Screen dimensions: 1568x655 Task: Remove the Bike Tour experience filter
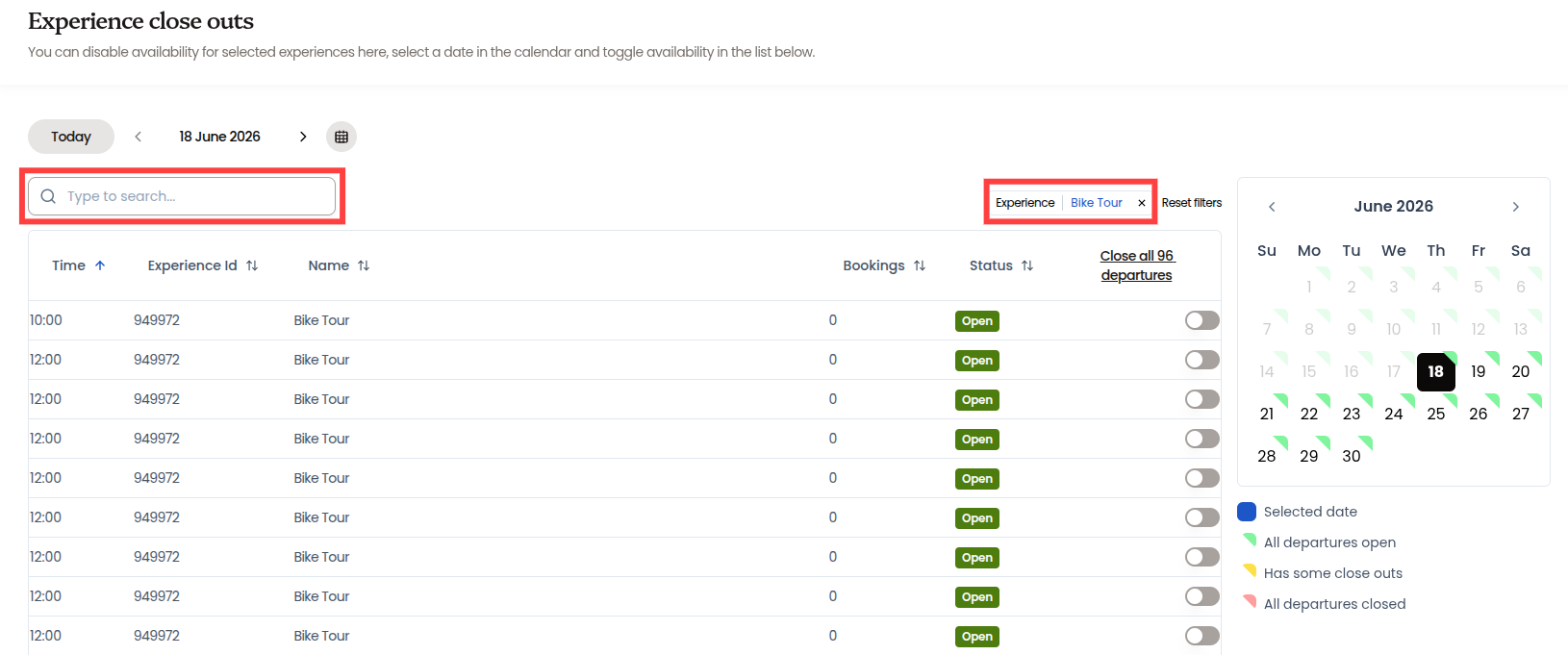point(1142,203)
